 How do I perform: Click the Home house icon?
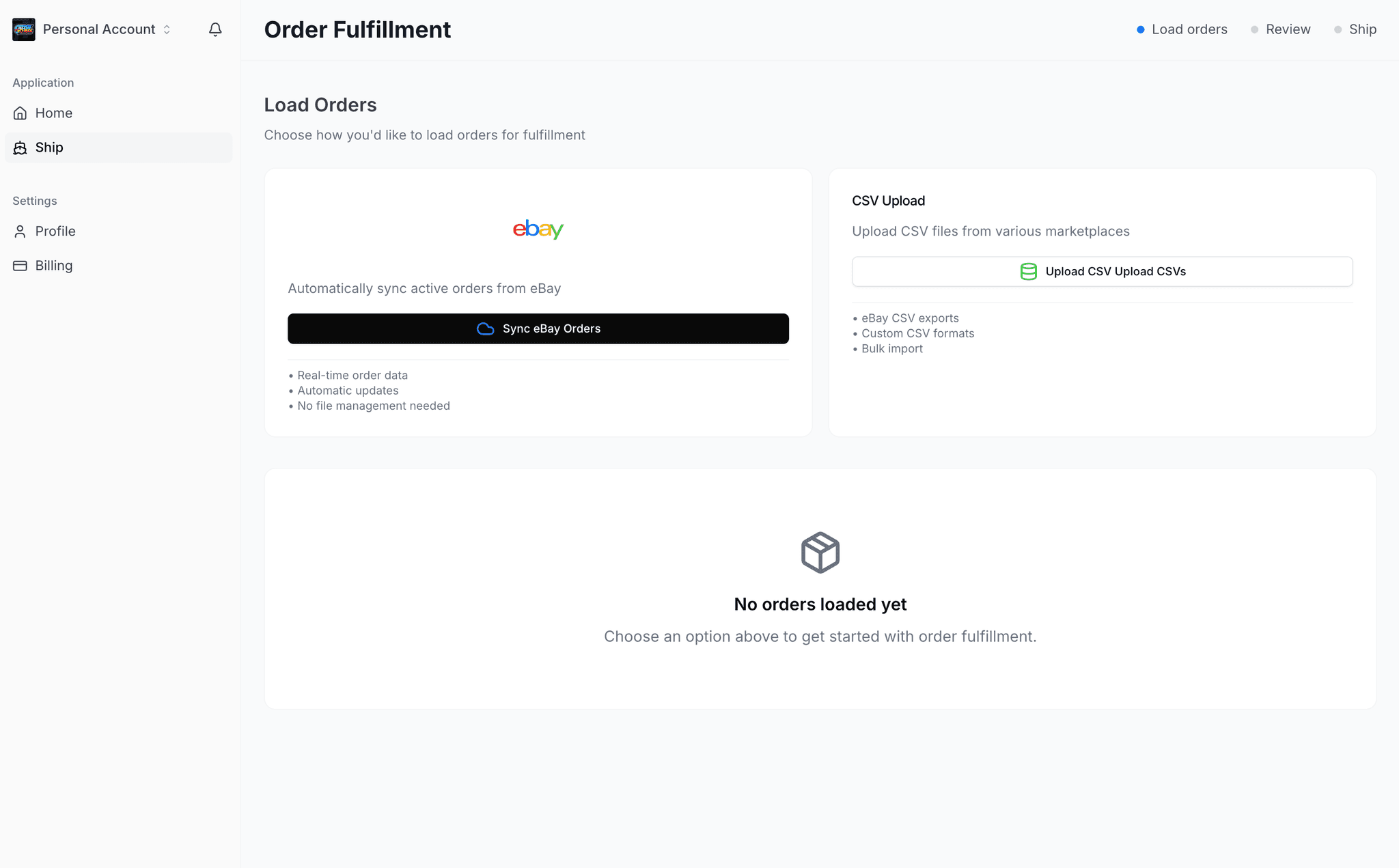coord(20,113)
